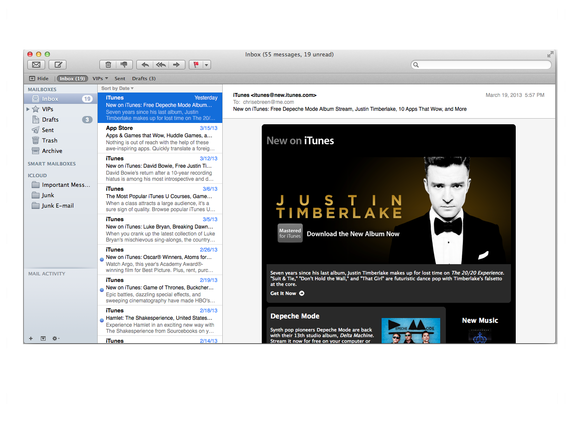Toggle the Mail Activity pane icon

pos(43,338)
